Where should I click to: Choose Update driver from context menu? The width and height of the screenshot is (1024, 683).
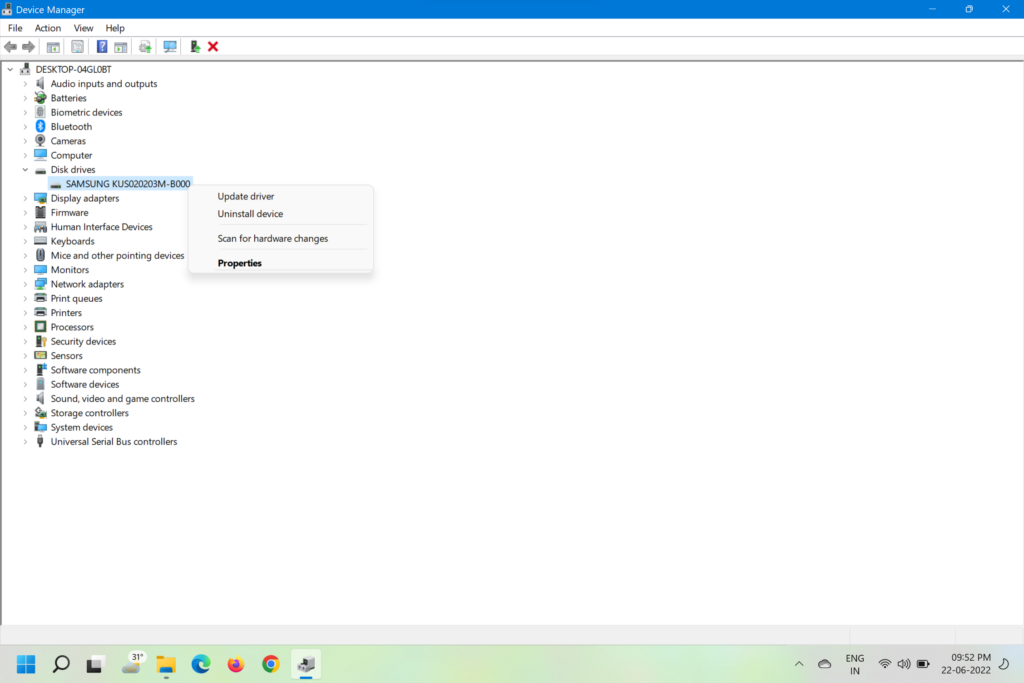(246, 197)
